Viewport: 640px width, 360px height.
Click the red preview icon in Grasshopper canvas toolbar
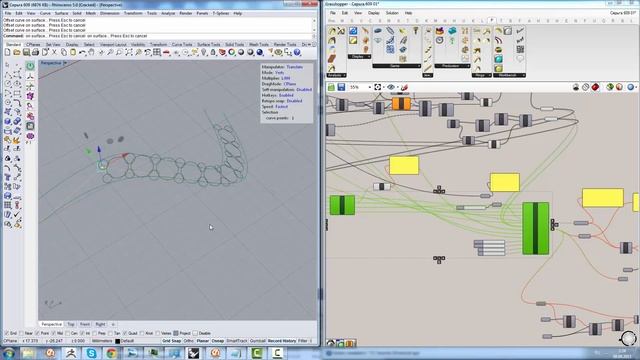(x=596, y=87)
